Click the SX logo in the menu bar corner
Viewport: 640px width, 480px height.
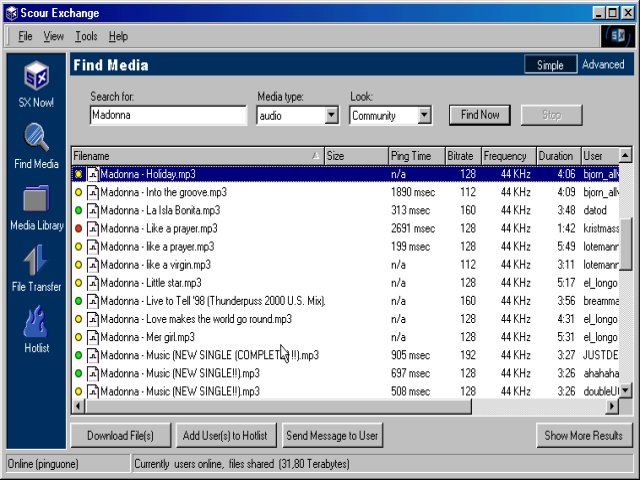(618, 36)
